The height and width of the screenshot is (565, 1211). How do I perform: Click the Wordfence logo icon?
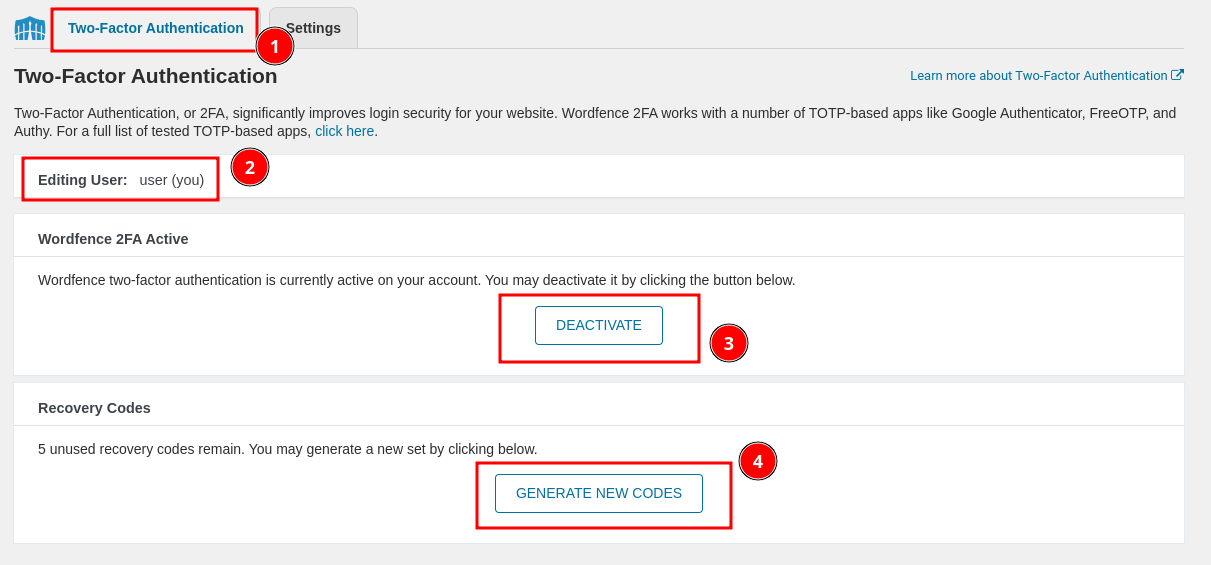click(x=30, y=28)
